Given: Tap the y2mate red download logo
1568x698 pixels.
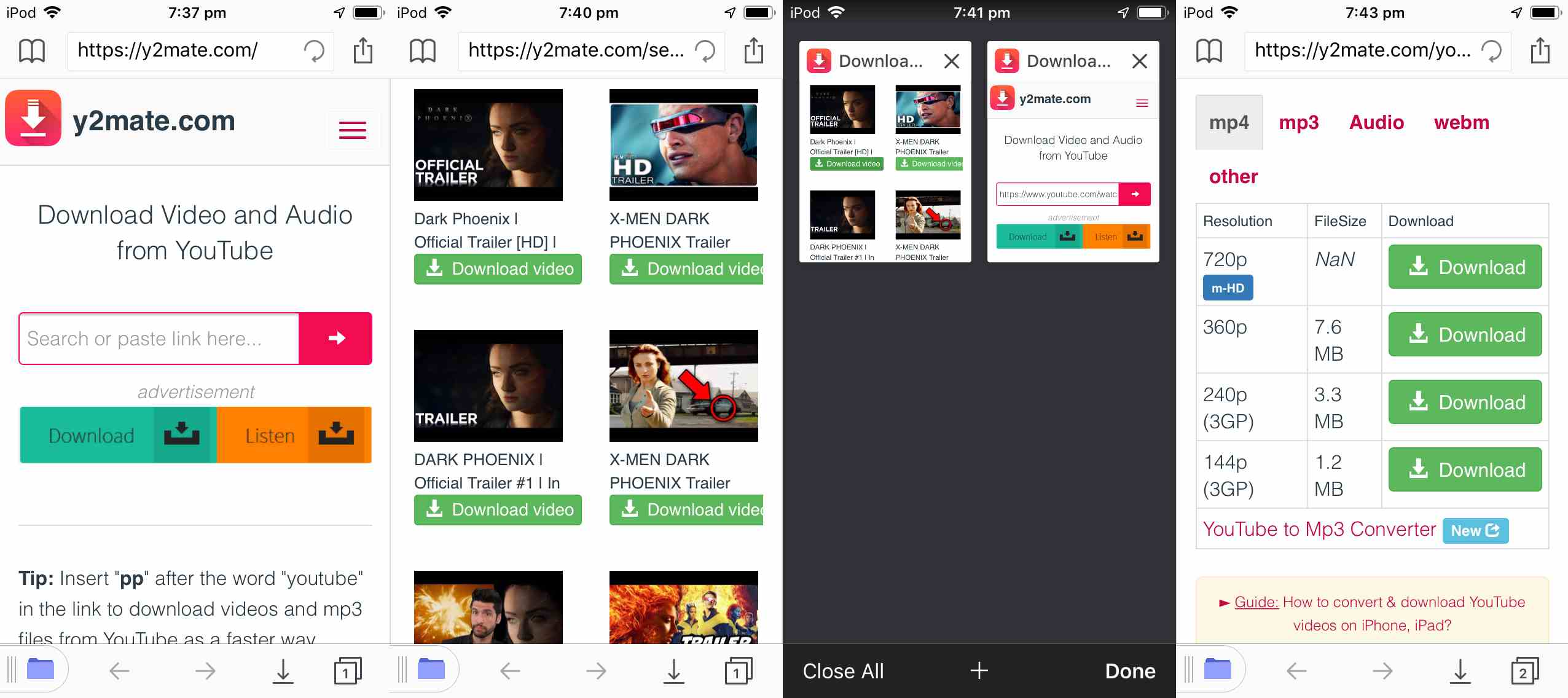Looking at the screenshot, I should point(33,118).
